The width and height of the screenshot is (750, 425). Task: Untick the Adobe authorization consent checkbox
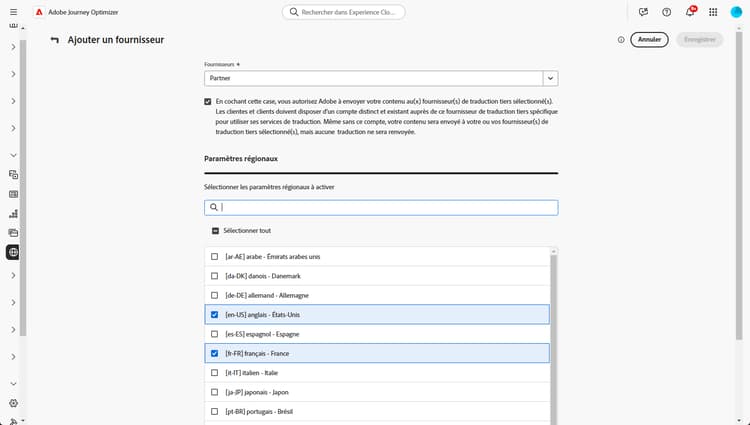(207, 102)
